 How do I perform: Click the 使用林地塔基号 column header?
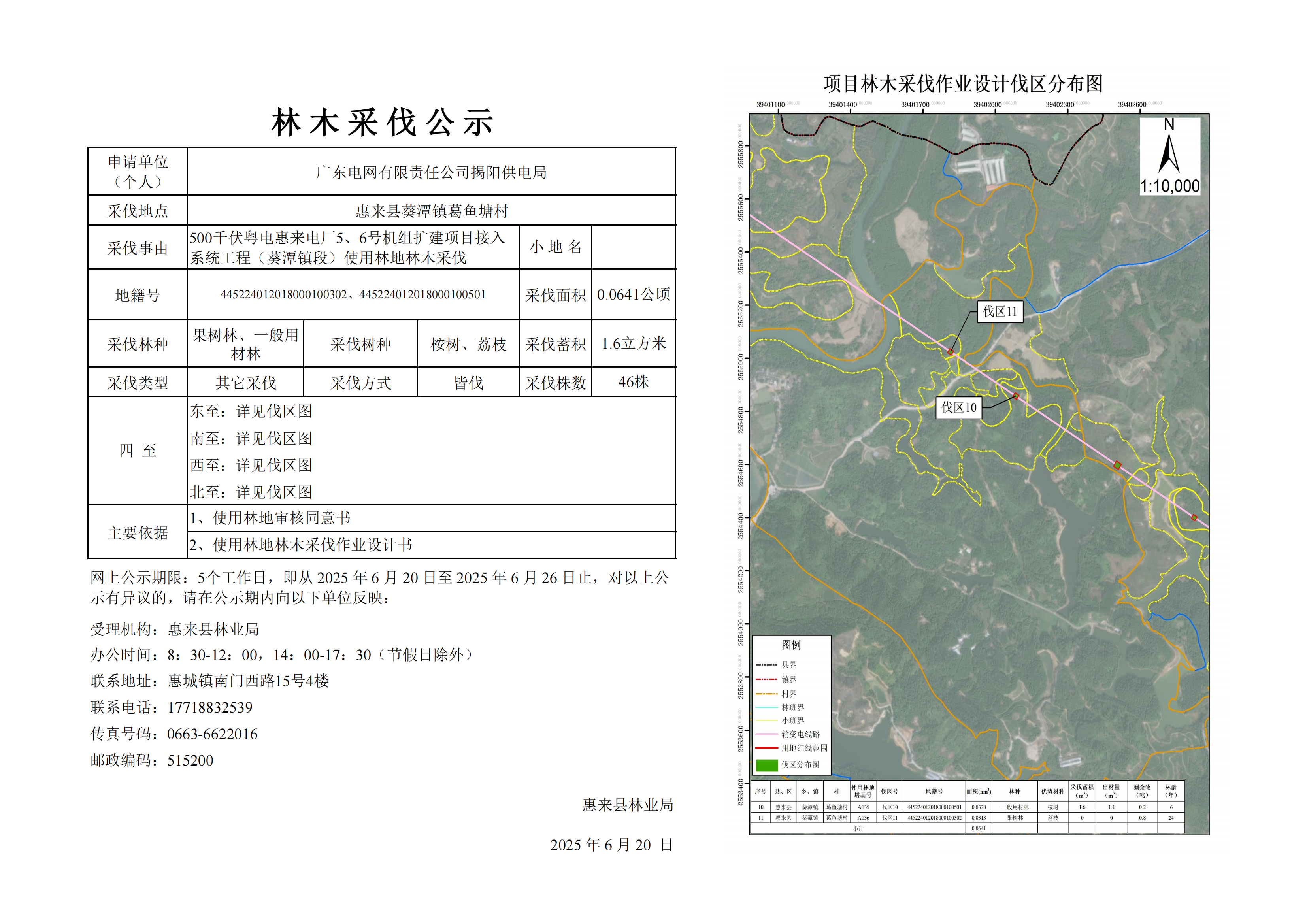click(863, 792)
